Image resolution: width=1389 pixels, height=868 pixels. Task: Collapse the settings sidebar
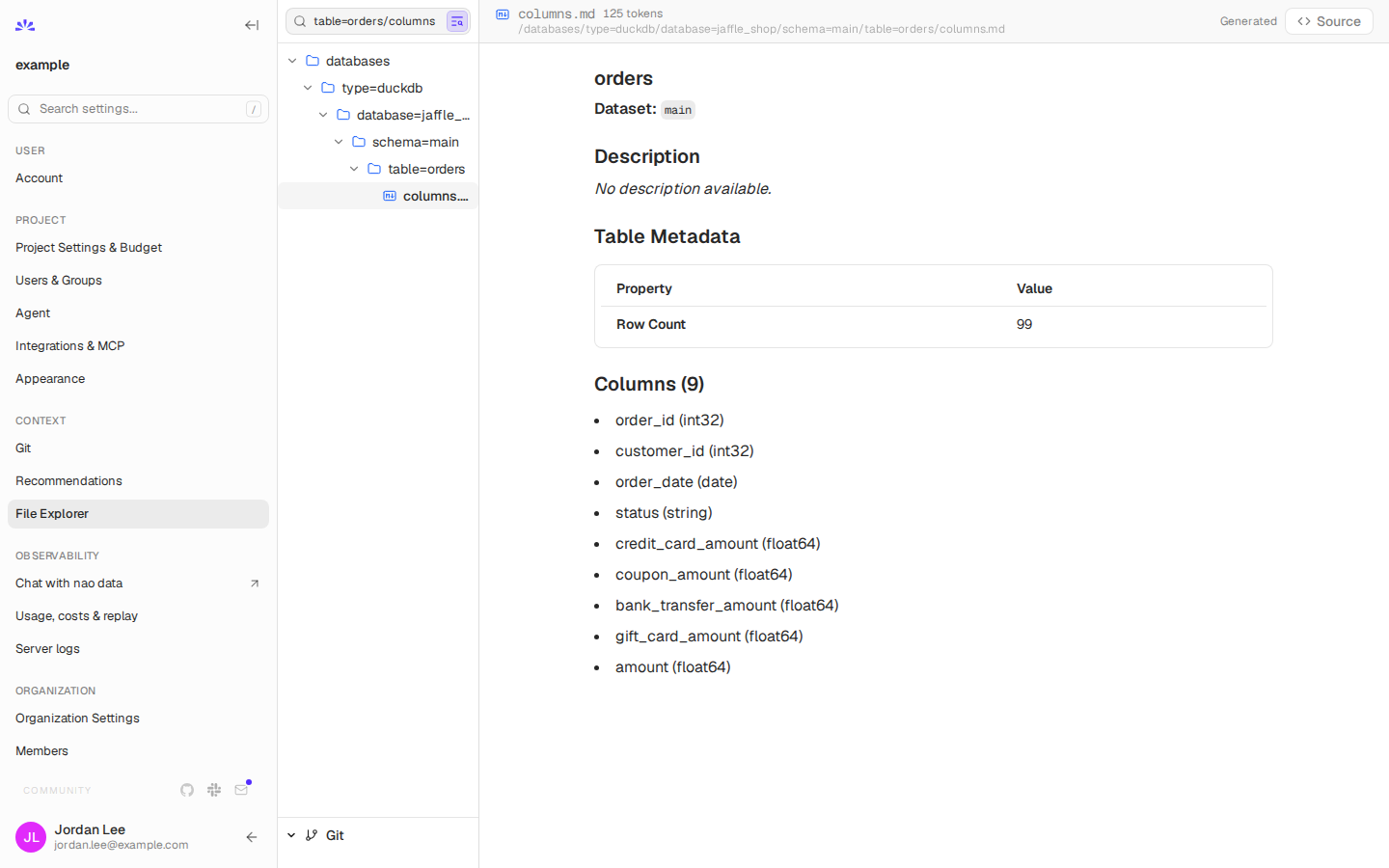[x=252, y=25]
